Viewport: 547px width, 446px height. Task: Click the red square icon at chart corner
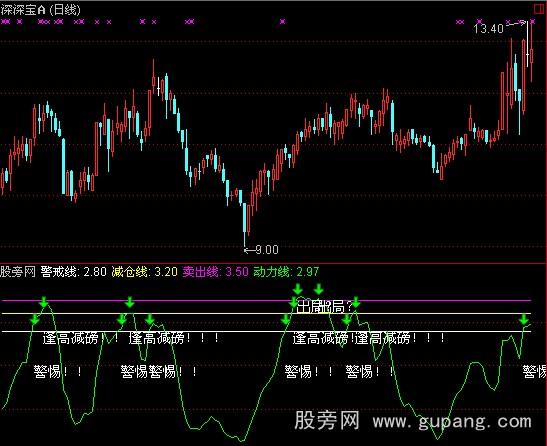(540, 9)
